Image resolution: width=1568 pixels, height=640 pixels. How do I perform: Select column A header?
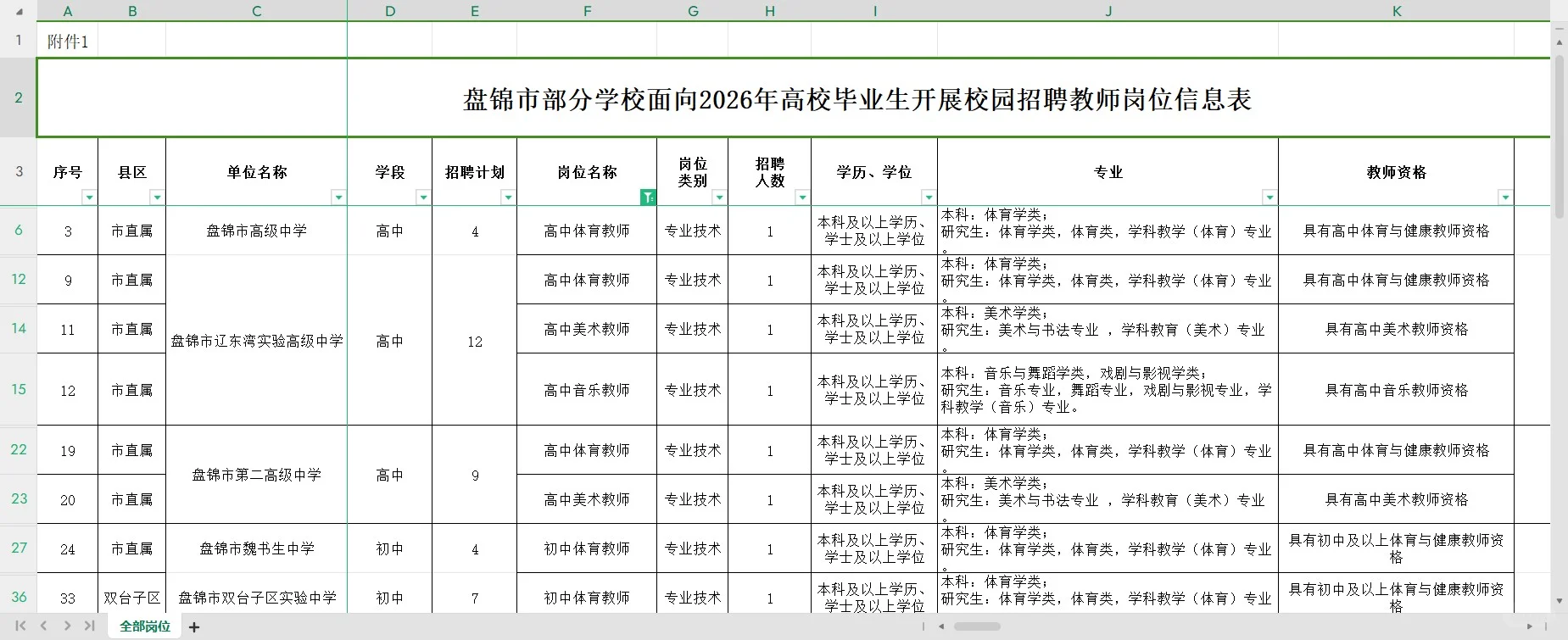(x=68, y=11)
